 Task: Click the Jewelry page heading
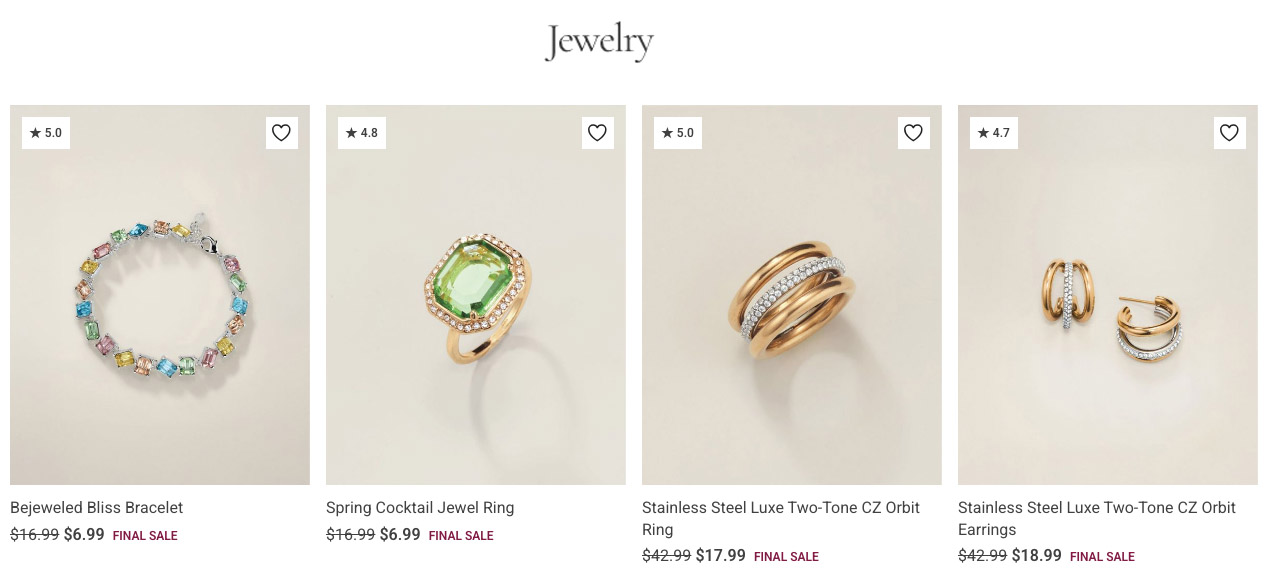(x=599, y=40)
